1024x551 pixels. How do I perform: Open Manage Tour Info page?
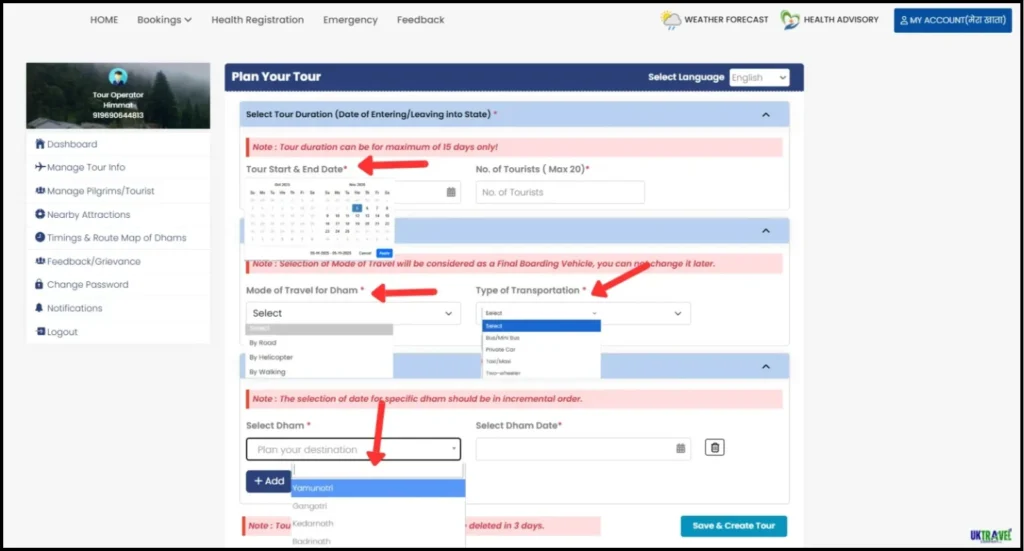86,168
